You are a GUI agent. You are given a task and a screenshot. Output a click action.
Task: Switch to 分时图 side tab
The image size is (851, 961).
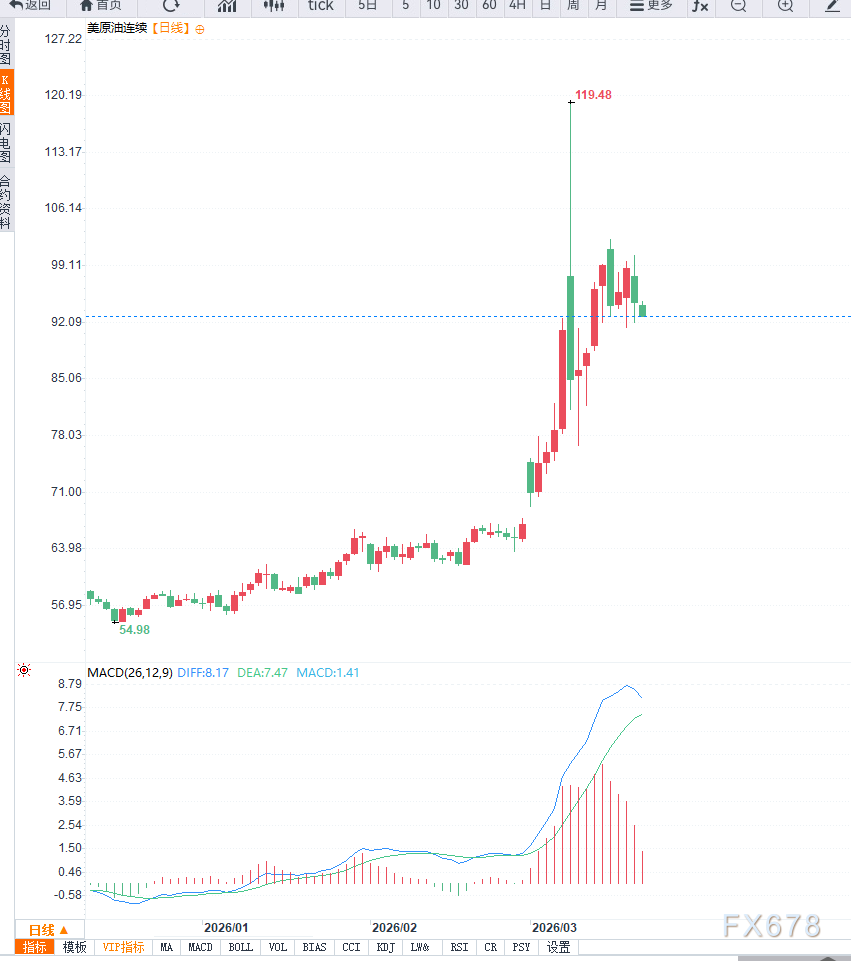6,46
